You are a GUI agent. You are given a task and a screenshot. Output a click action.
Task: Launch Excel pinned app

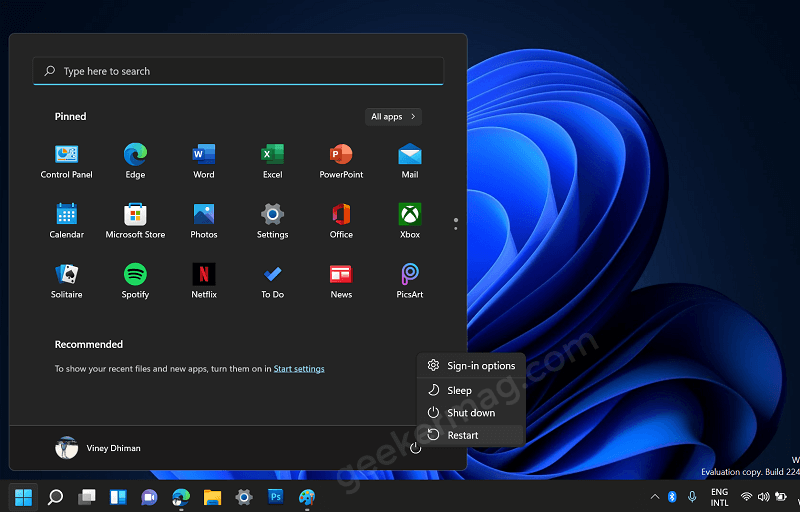(272, 162)
